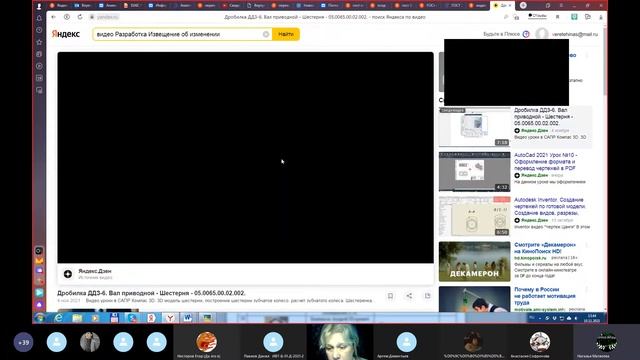This screenshot has width=640, height=360.
Task: Click the black video player area
Action: (245, 158)
